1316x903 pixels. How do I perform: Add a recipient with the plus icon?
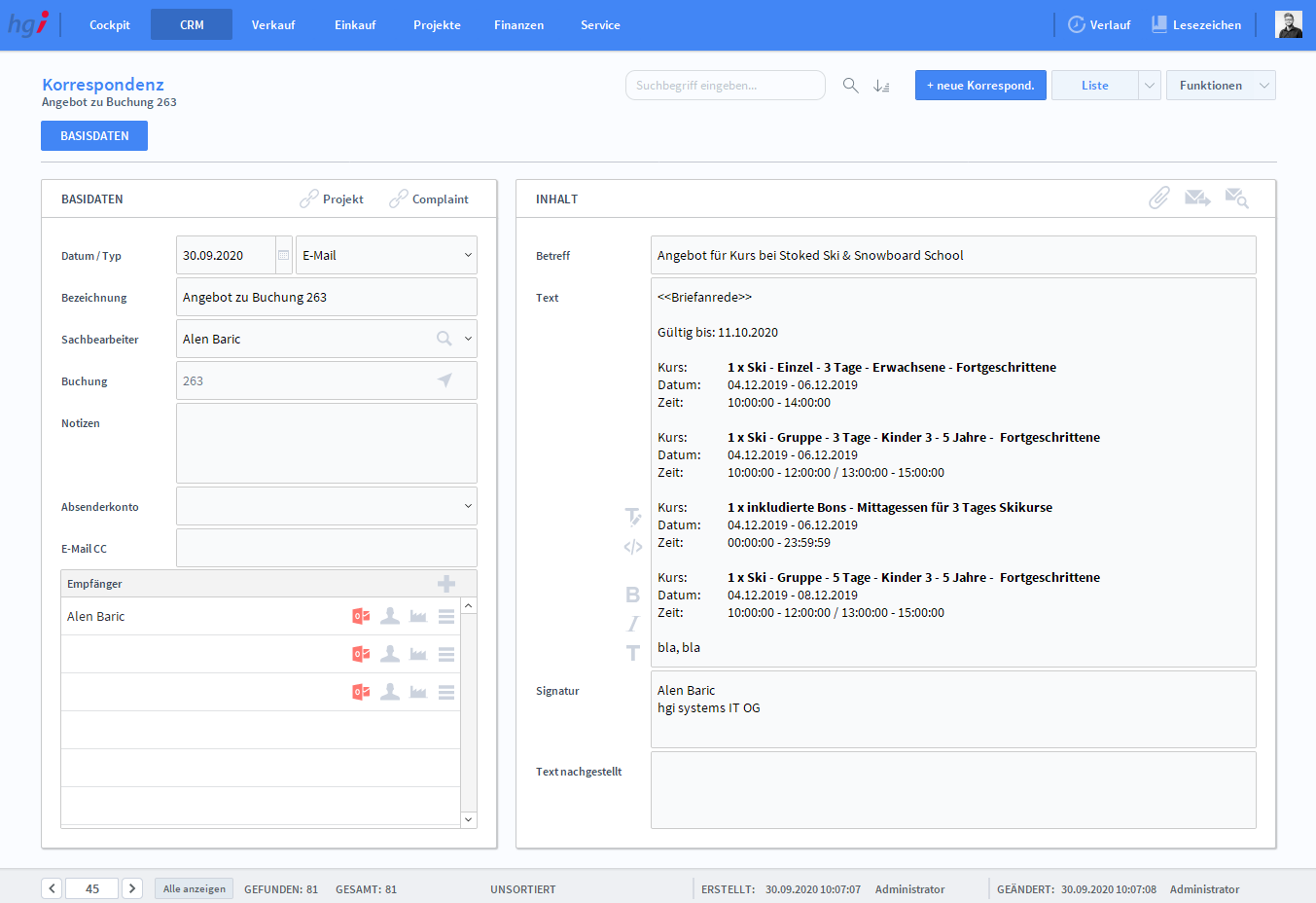coord(446,584)
